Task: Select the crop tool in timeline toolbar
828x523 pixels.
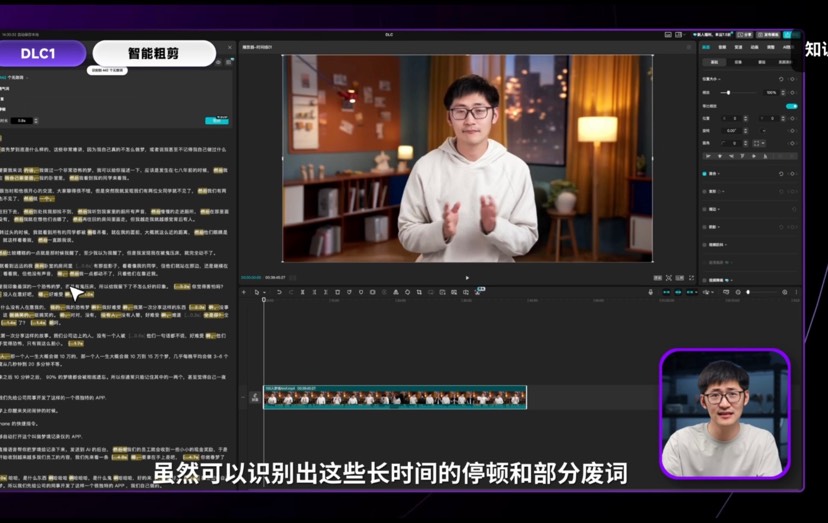Action: tap(419, 292)
